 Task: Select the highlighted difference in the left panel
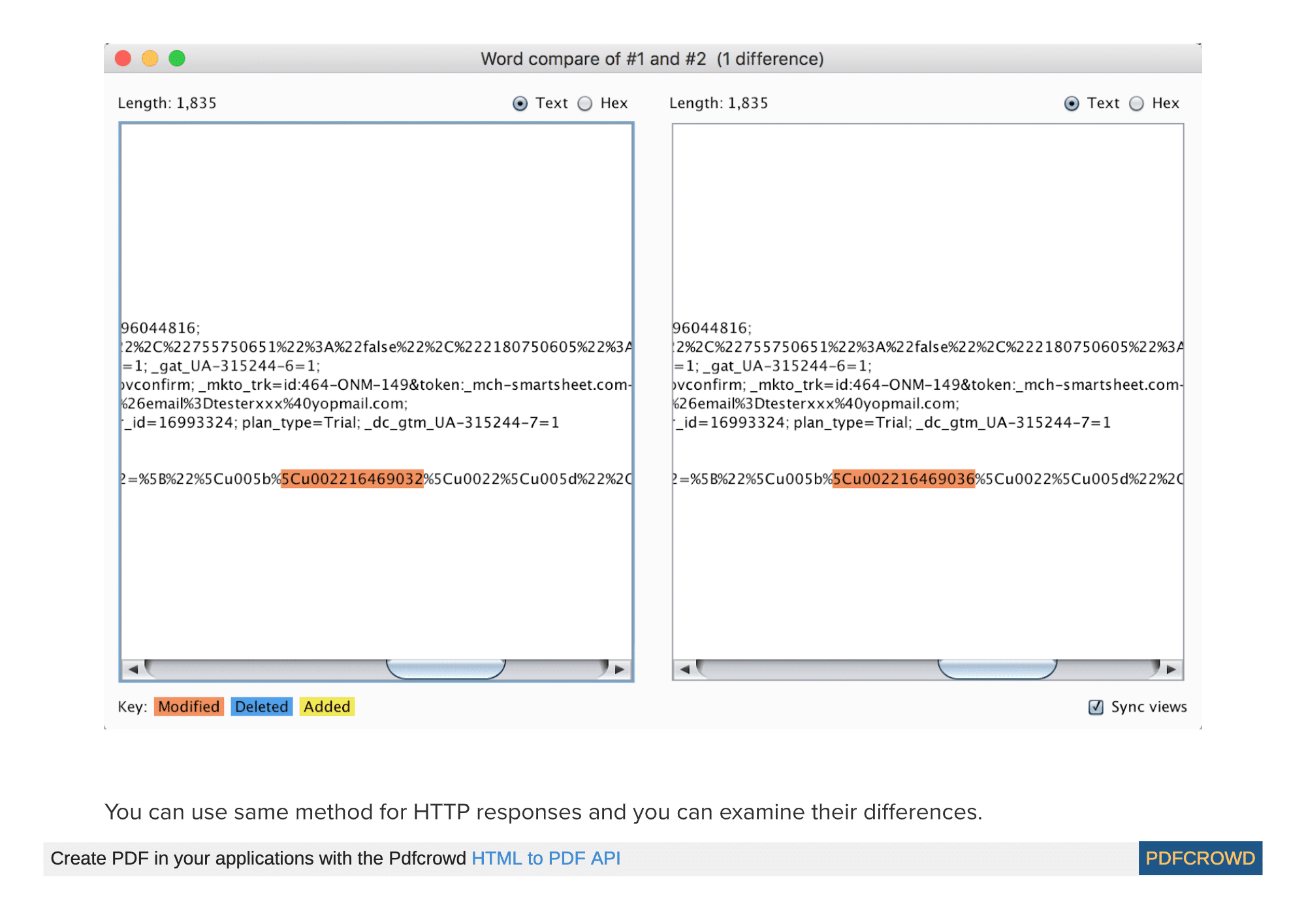[x=353, y=479]
